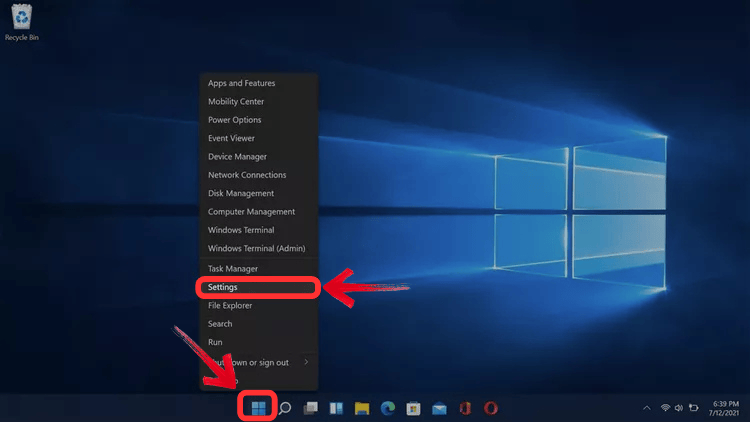Launch Windows Terminal (Admin)
This screenshot has width=750, height=422.
pos(259,248)
